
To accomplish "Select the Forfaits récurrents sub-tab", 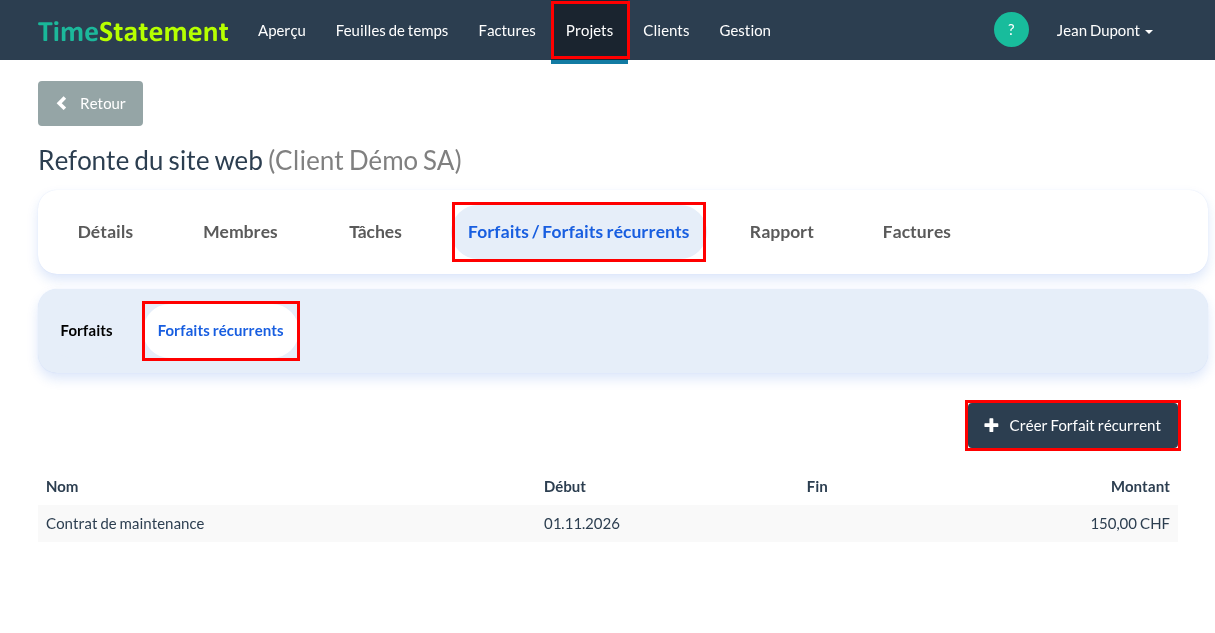I will point(221,331).
